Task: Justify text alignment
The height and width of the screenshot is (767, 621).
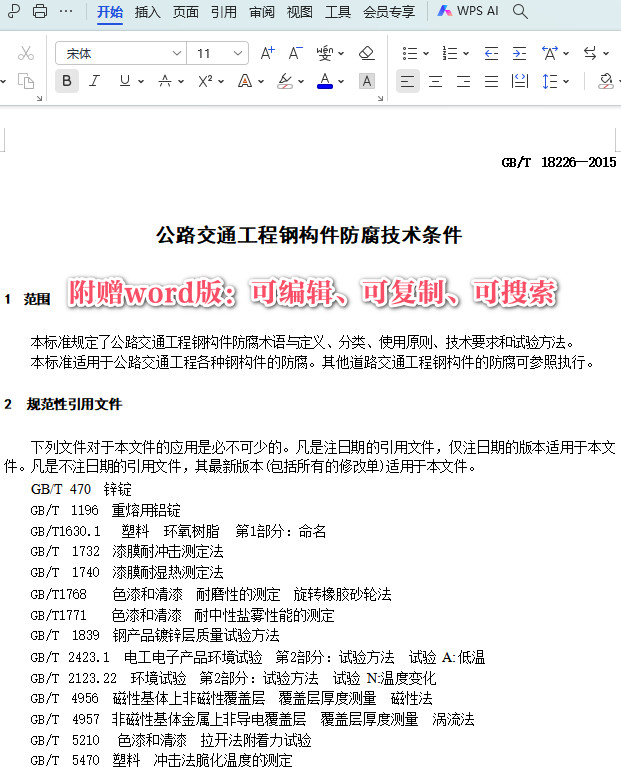Action: click(x=491, y=81)
